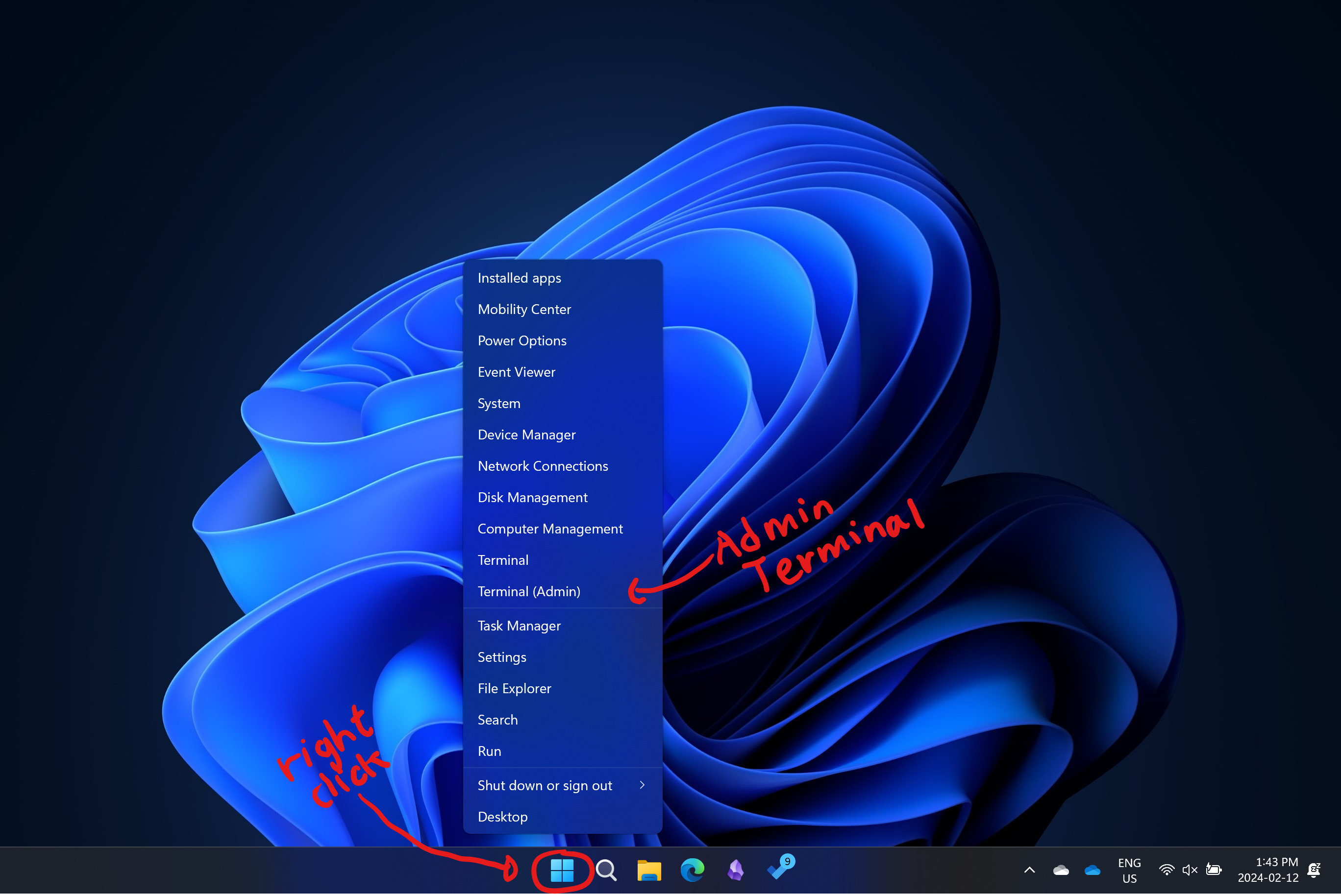This screenshot has width=1341, height=896.
Task: Click the File Explorer taskbar icon
Action: click(649, 870)
